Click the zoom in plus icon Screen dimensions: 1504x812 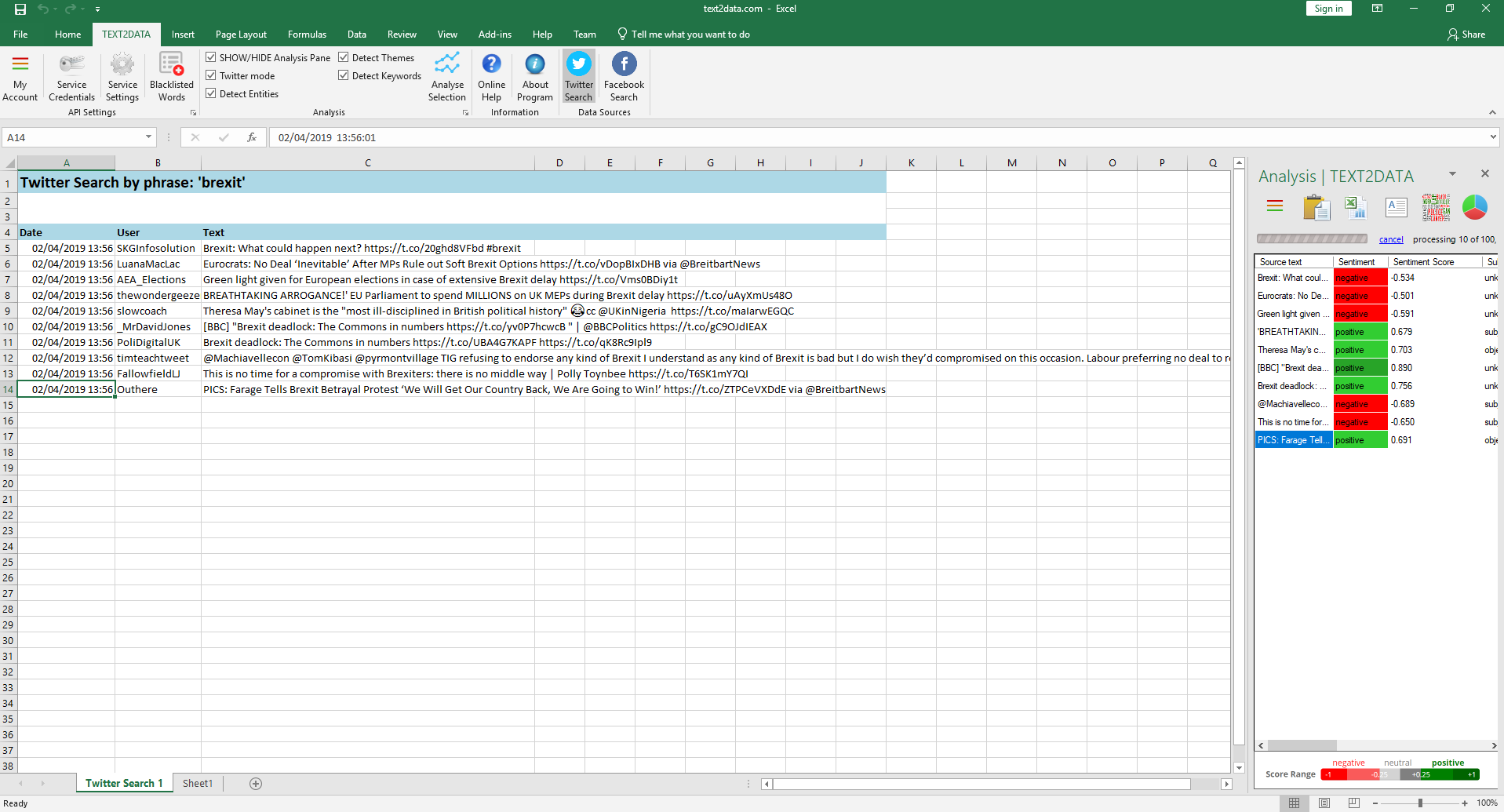pos(1465,803)
